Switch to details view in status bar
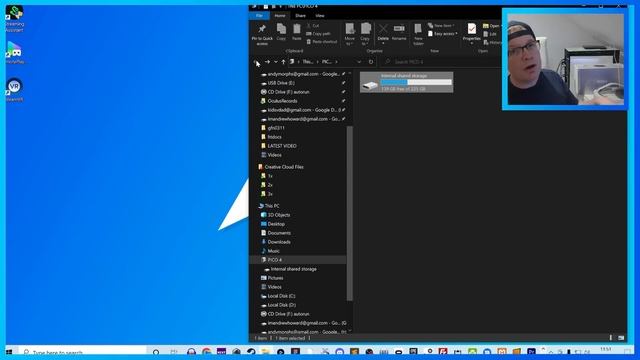This screenshot has width=640, height=360. 611,338
